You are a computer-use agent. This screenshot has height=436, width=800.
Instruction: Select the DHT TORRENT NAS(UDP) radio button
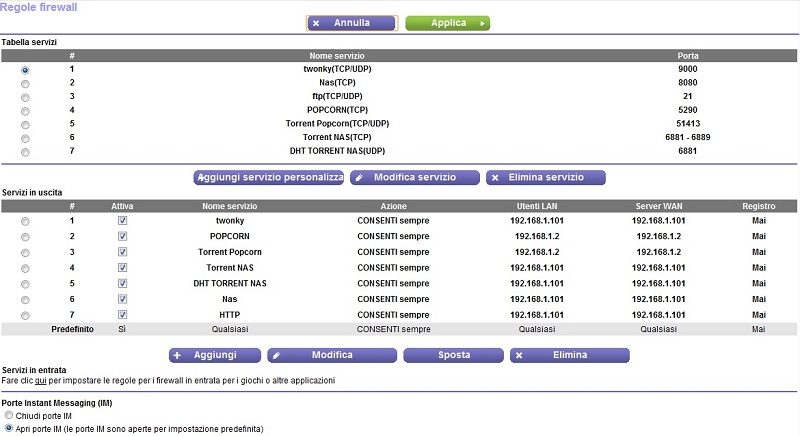click(x=25, y=152)
